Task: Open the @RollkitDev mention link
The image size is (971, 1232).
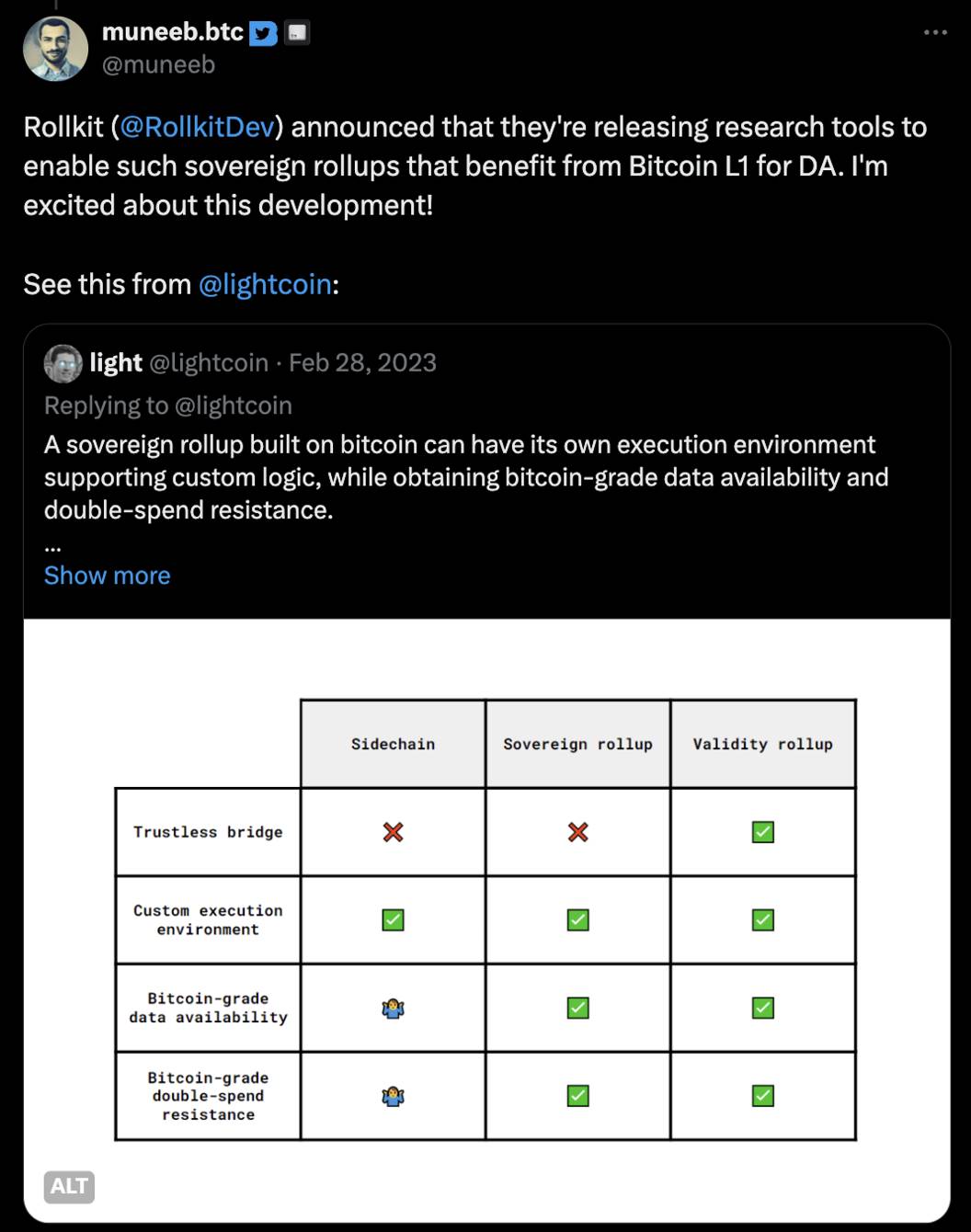Action: pyautogui.click(x=198, y=127)
